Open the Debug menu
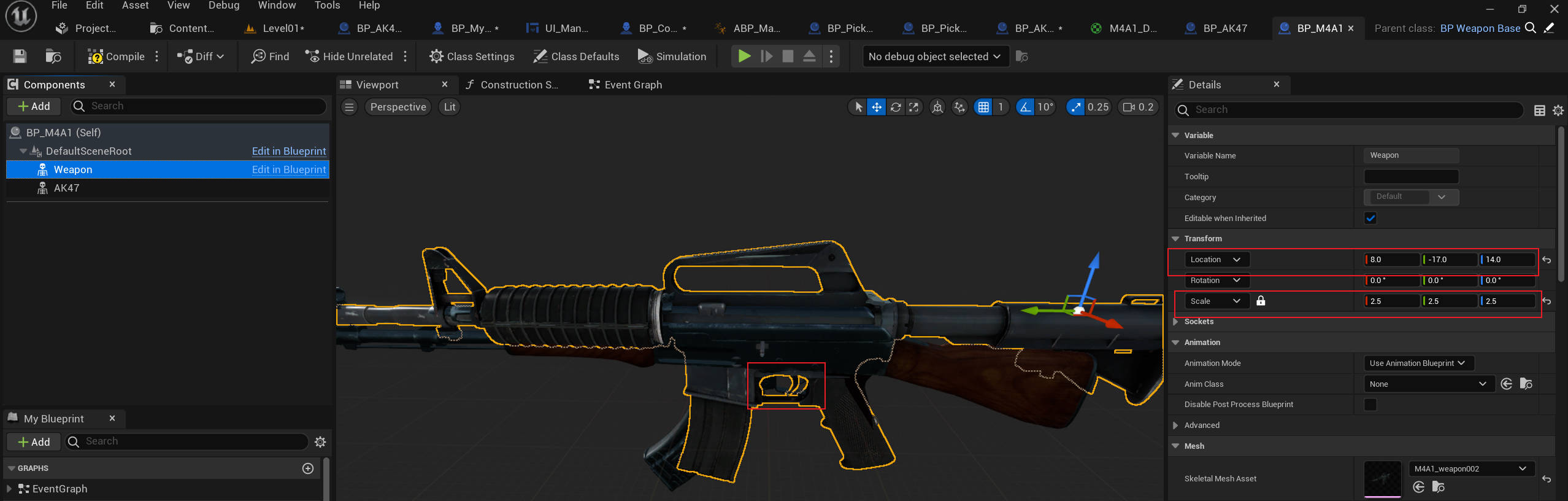1568x501 pixels. point(224,6)
